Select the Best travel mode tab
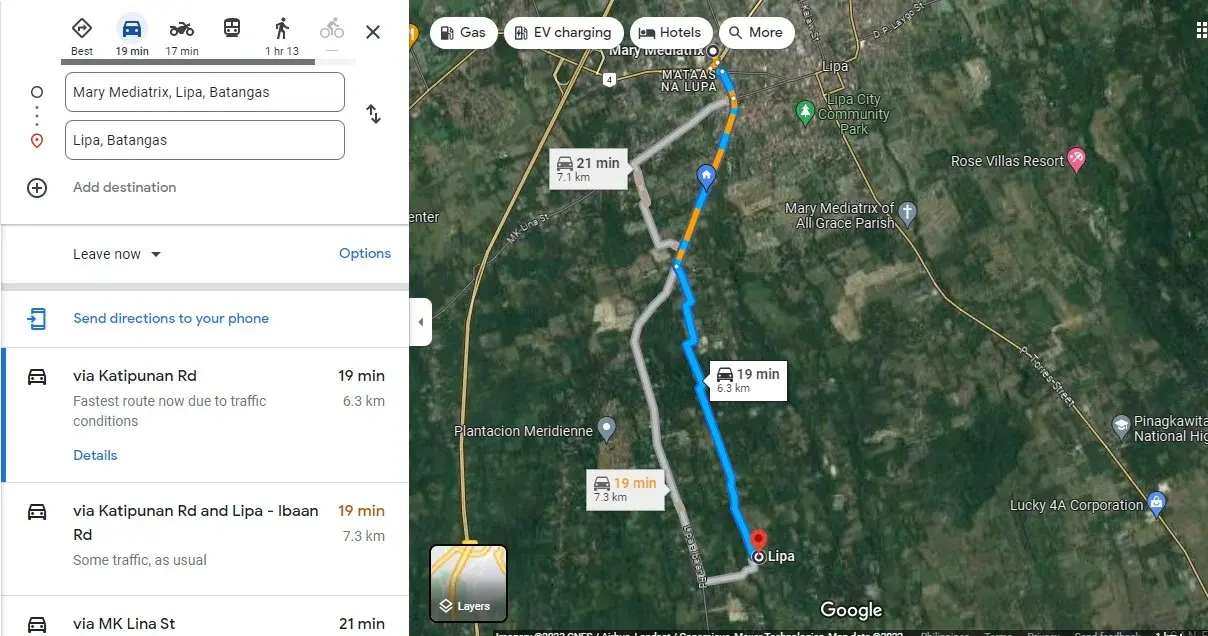 (x=82, y=36)
